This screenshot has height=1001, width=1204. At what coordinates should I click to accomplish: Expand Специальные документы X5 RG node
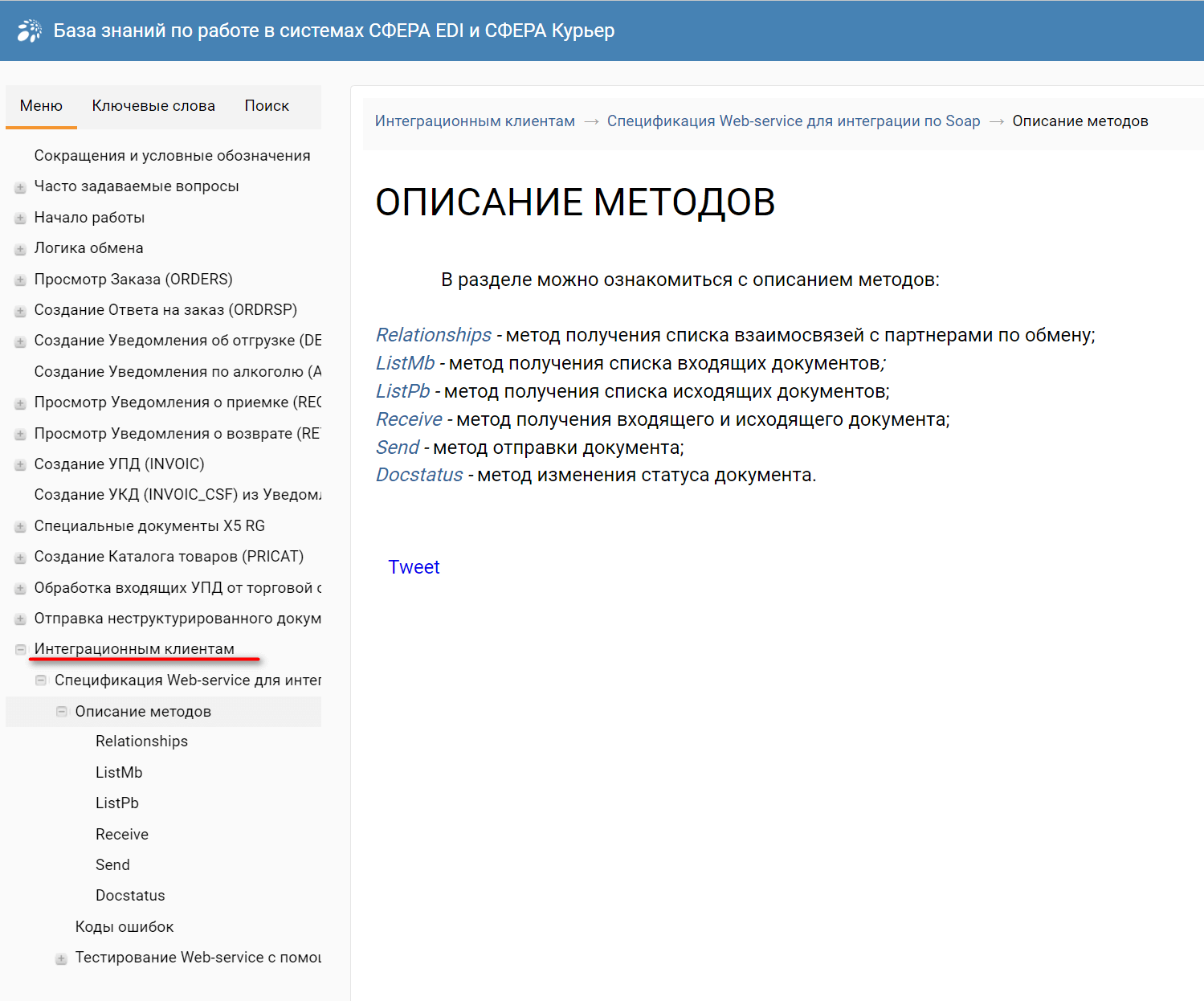tap(21, 527)
